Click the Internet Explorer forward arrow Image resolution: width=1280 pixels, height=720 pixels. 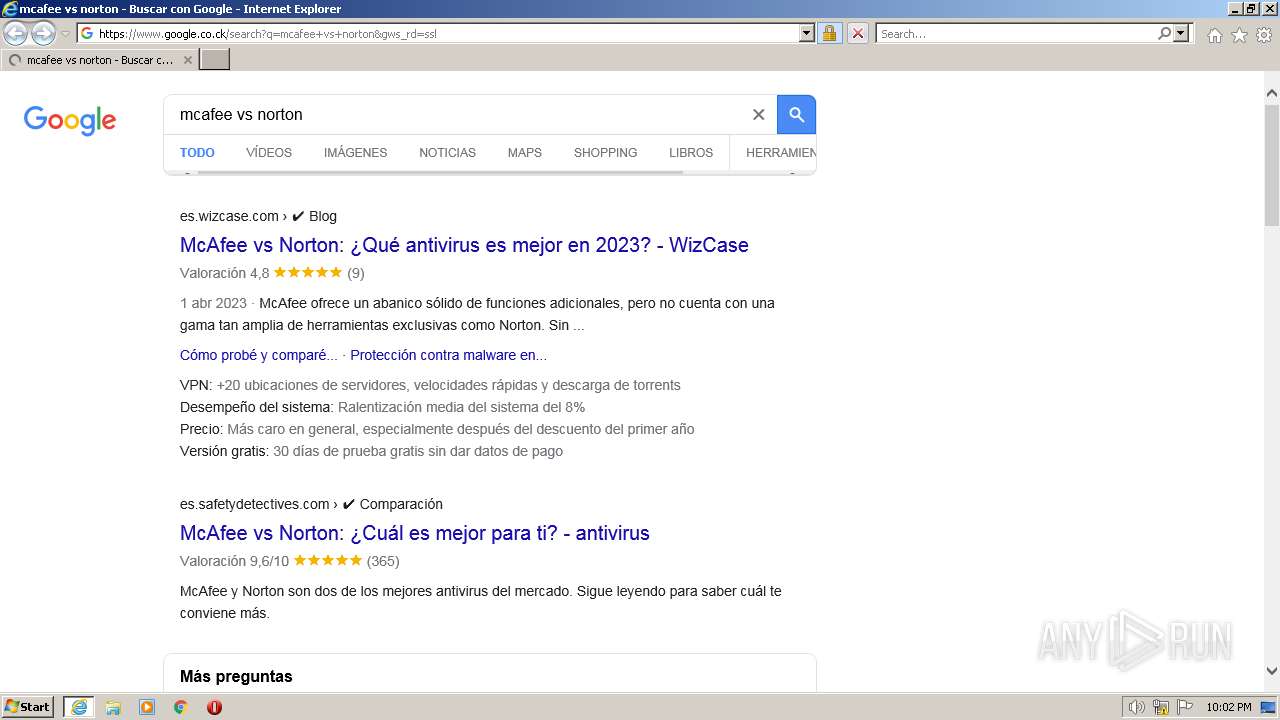click(x=43, y=33)
